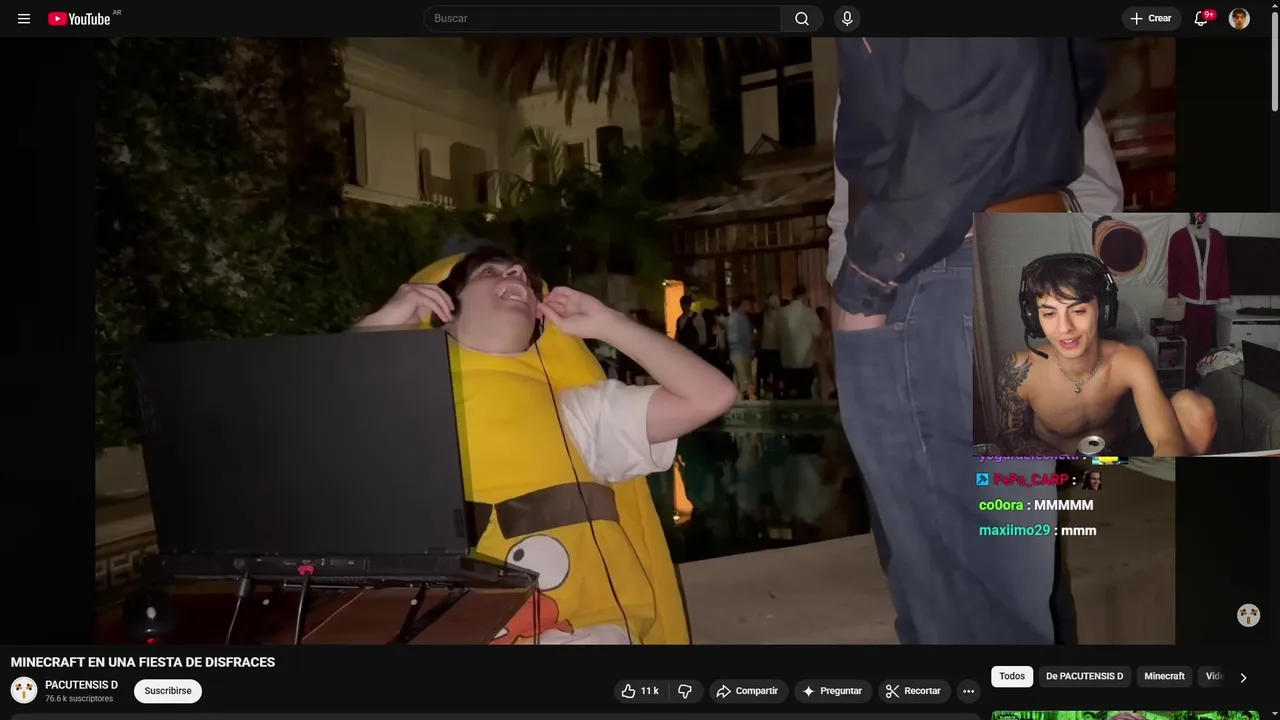Viewport: 1280px width, 720px height.
Task: Open the first recommended video thumbnail
Action: [x=1125, y=715]
